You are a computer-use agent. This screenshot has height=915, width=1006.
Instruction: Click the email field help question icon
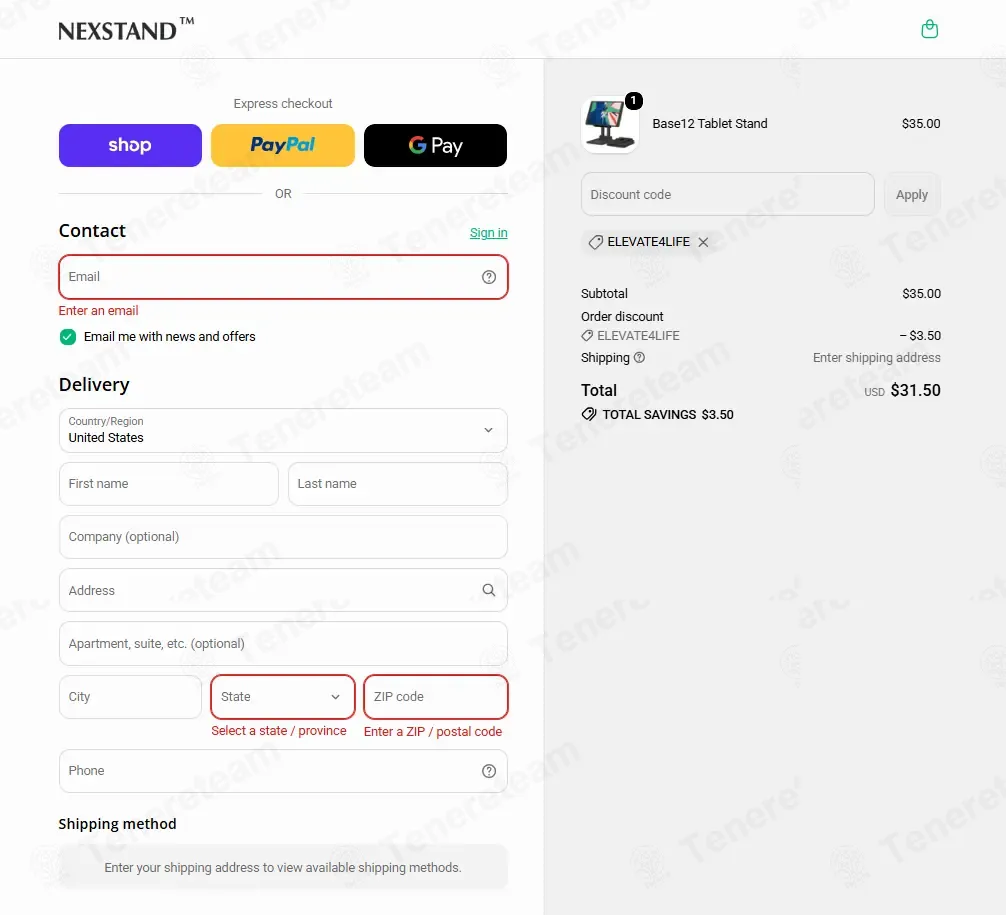tap(489, 277)
